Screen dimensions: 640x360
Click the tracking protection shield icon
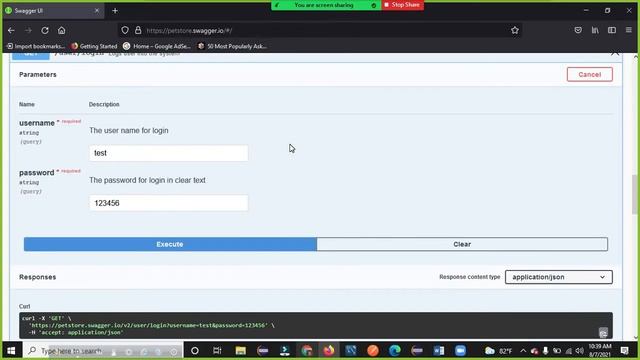pyautogui.click(x=125, y=30)
